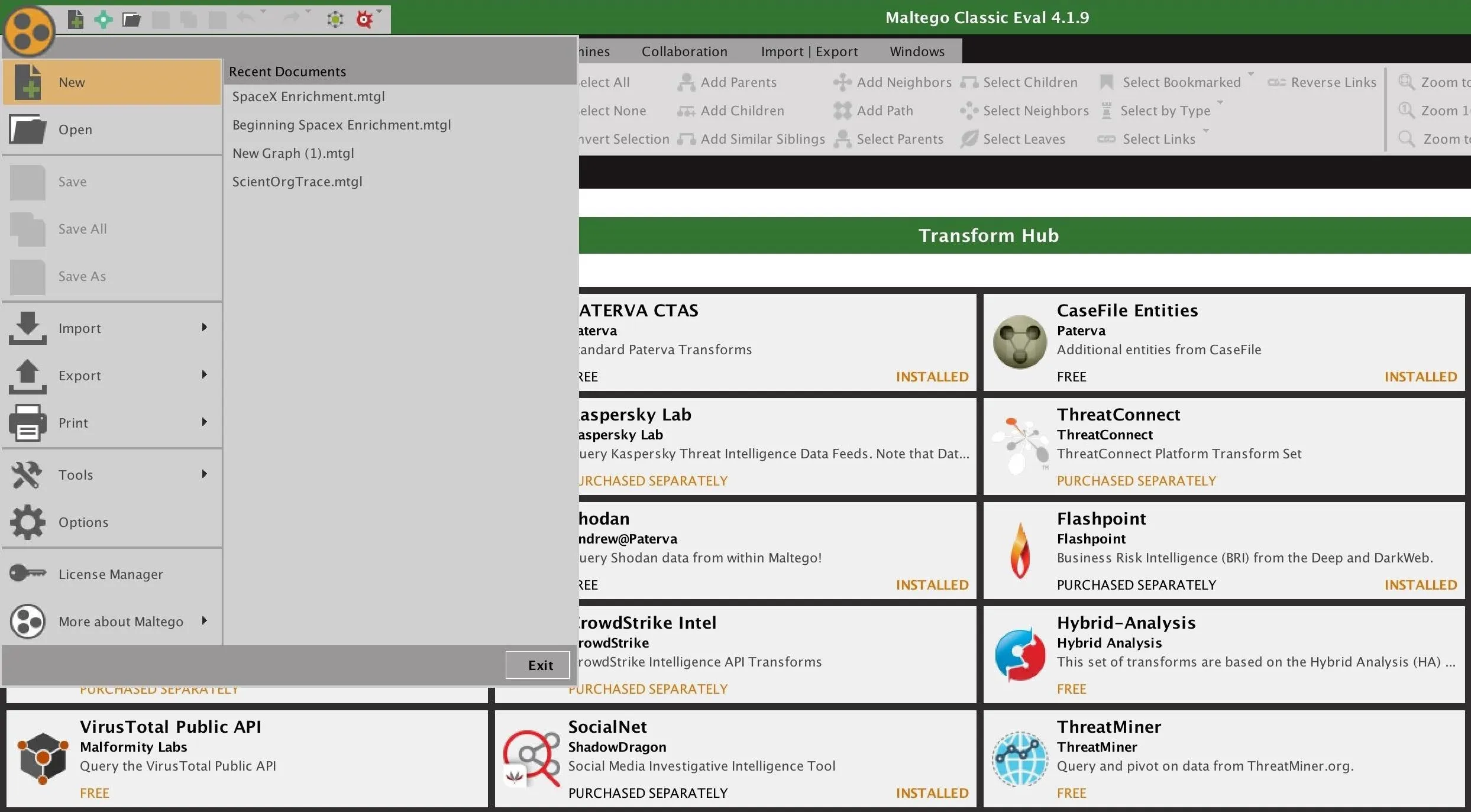Click the redo arrow icon in quick toolbar

[290, 18]
